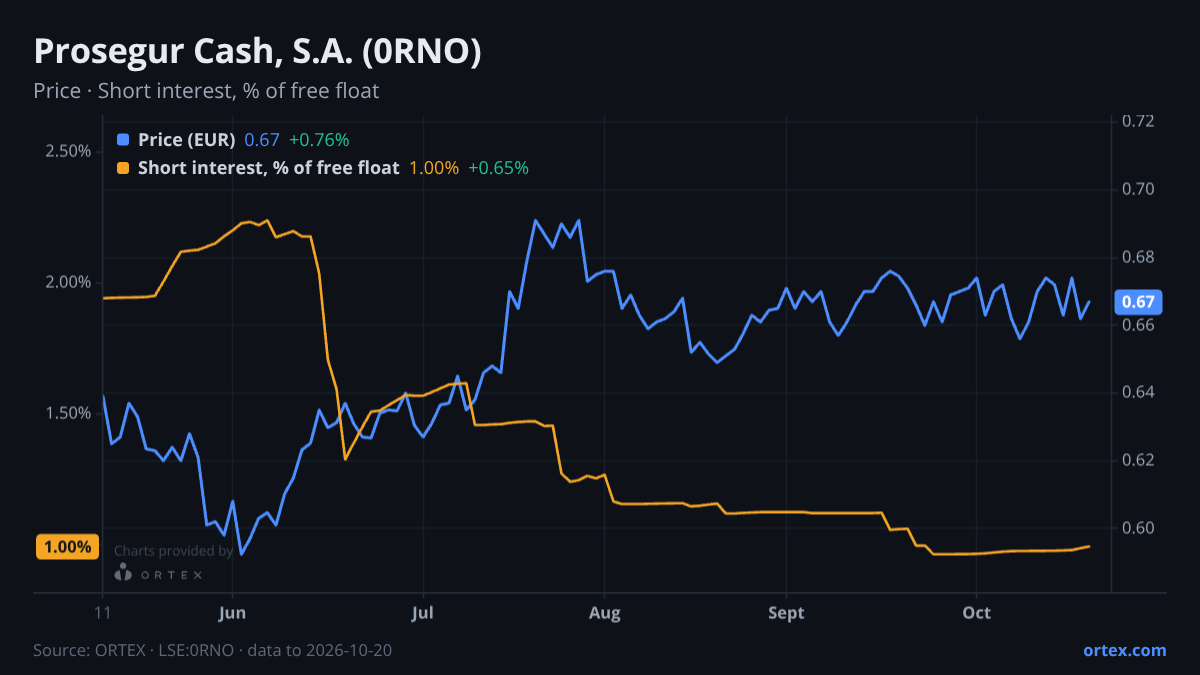Click the 0.62 right axis label
The image size is (1200, 675).
(1138, 460)
